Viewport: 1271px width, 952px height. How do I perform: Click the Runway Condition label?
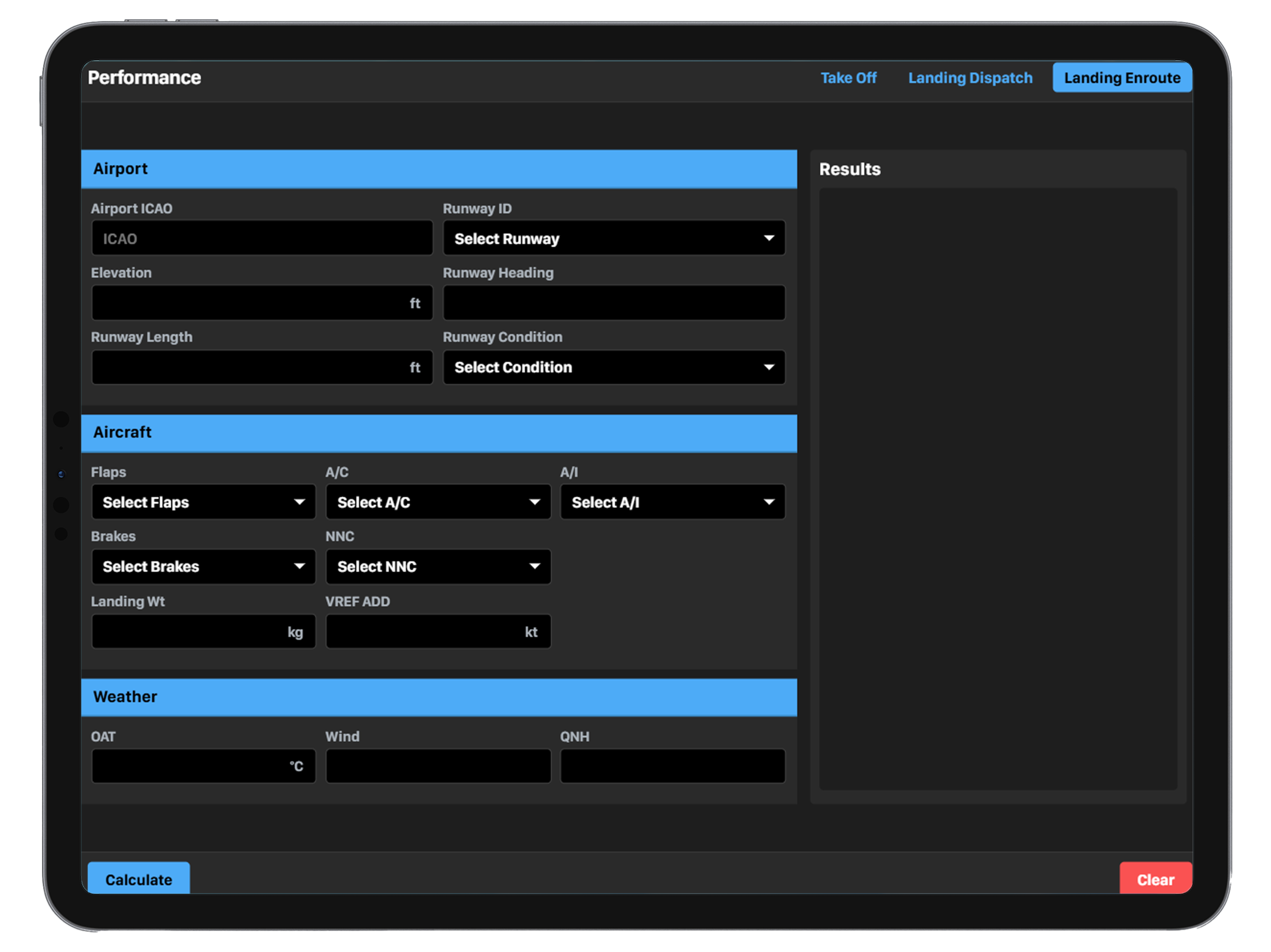point(502,337)
